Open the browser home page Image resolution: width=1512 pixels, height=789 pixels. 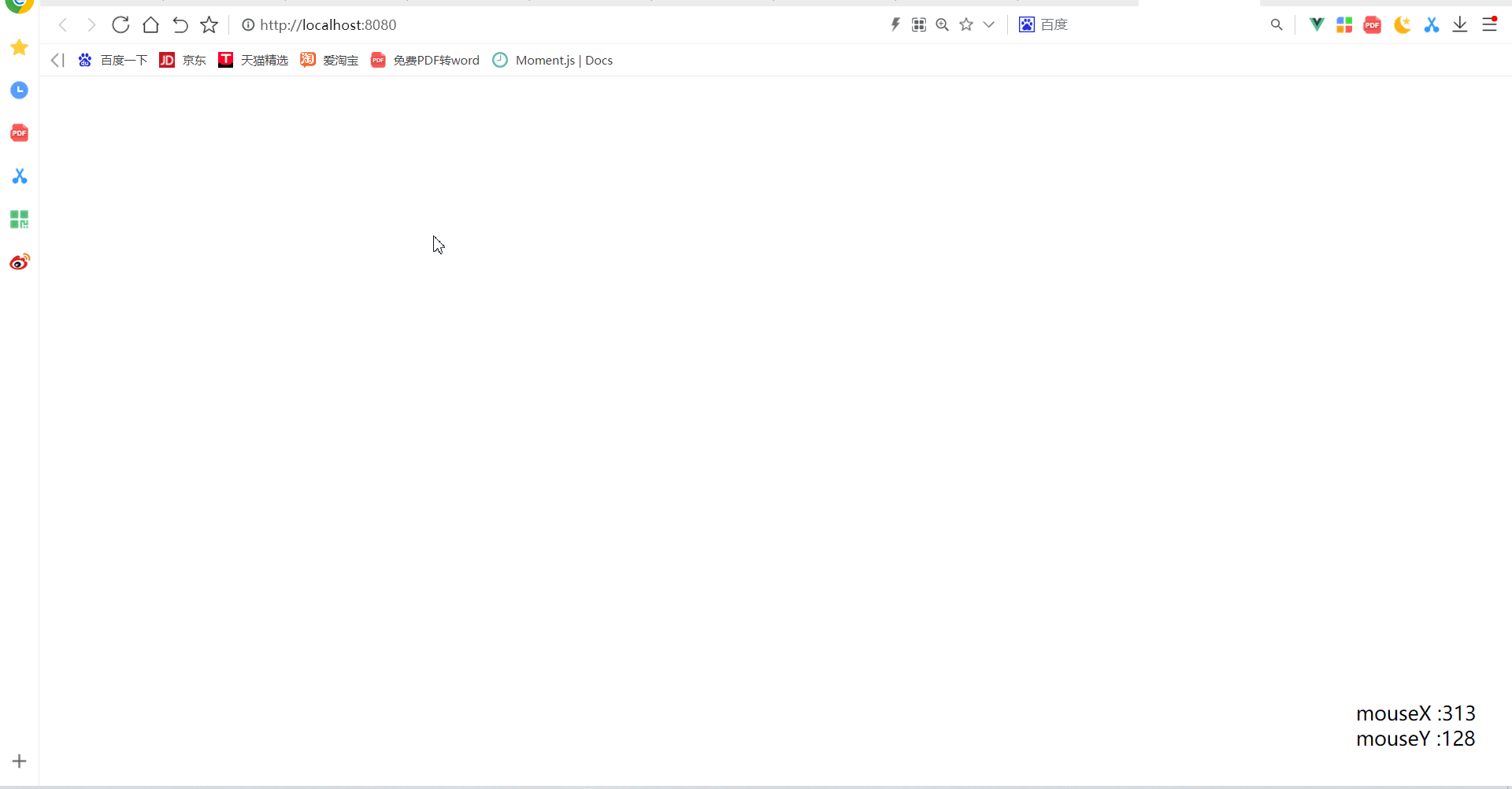tap(150, 25)
